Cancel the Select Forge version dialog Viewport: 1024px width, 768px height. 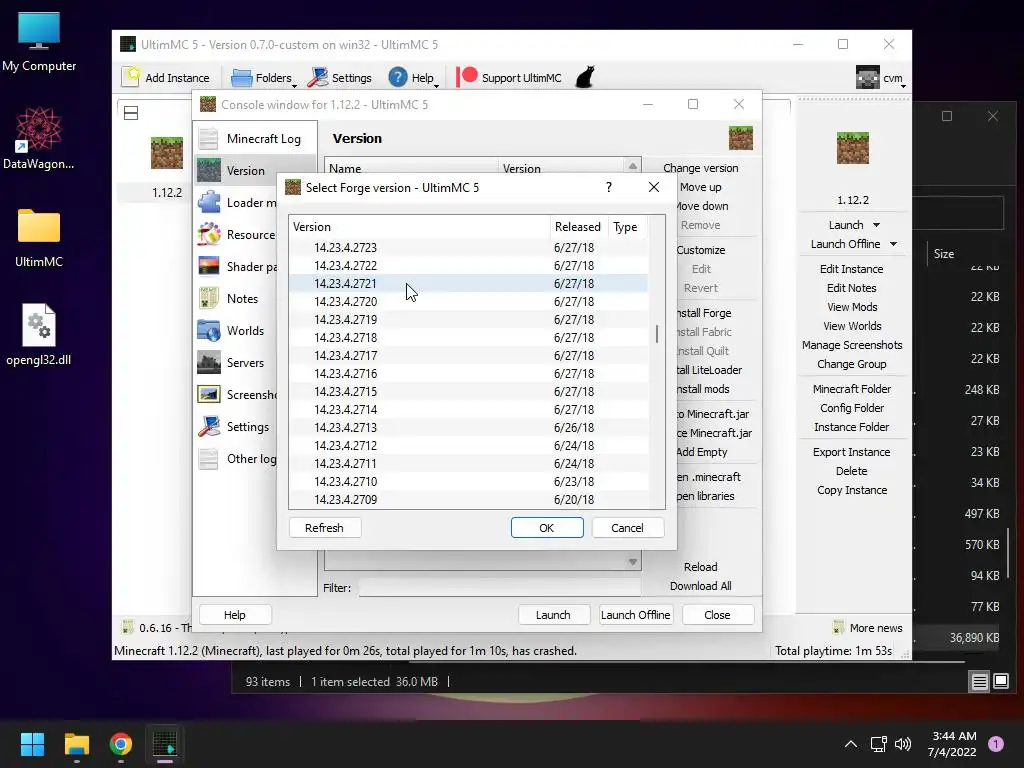628,528
